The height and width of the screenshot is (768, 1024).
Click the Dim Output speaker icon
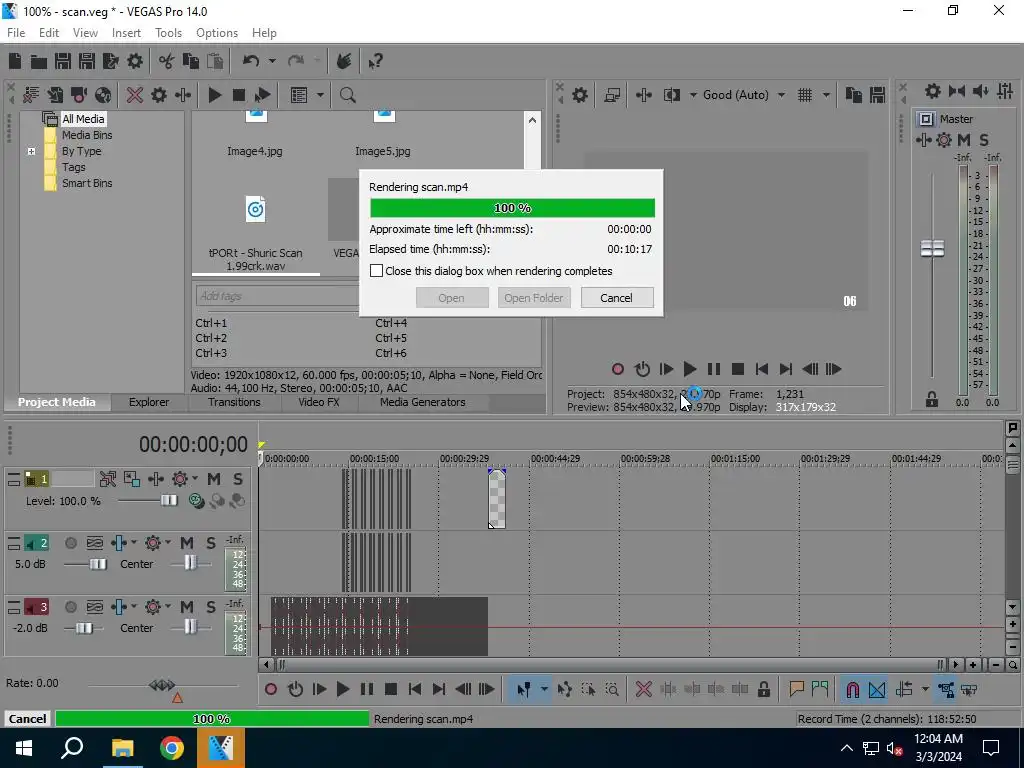click(x=980, y=91)
